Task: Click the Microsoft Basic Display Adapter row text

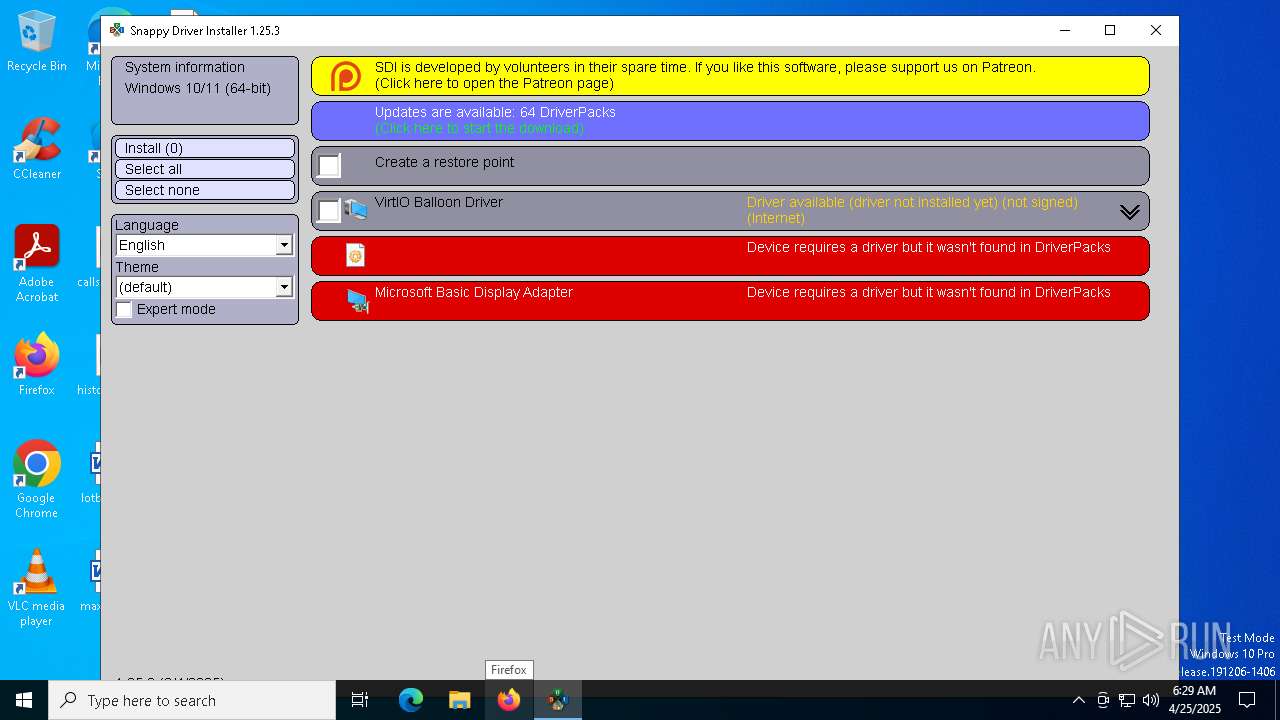Action: [x=474, y=292]
